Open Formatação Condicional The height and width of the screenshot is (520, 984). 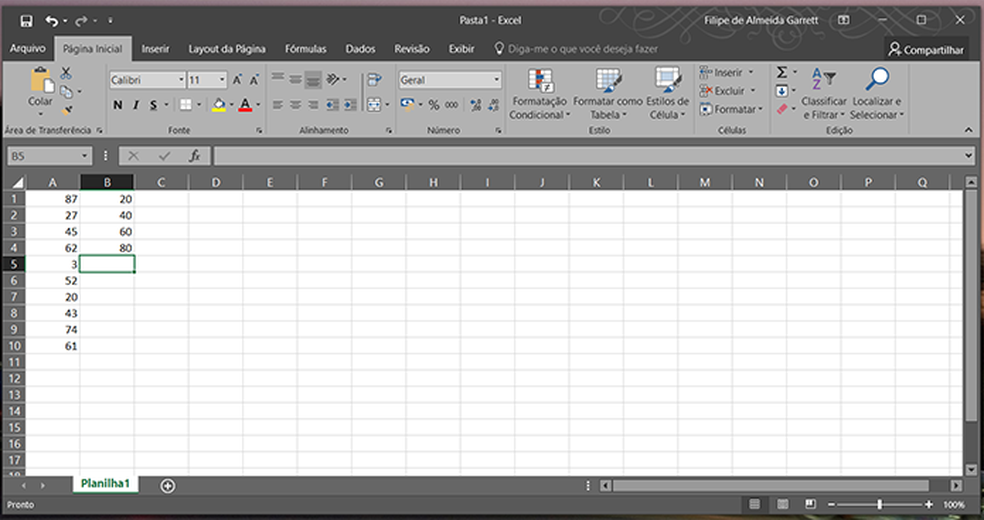pos(538,95)
